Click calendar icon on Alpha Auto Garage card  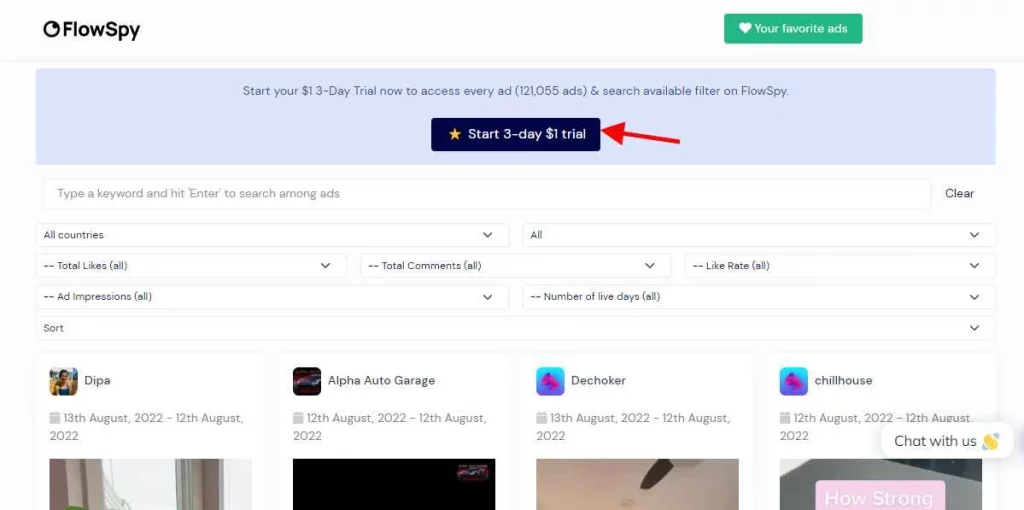(x=298, y=418)
